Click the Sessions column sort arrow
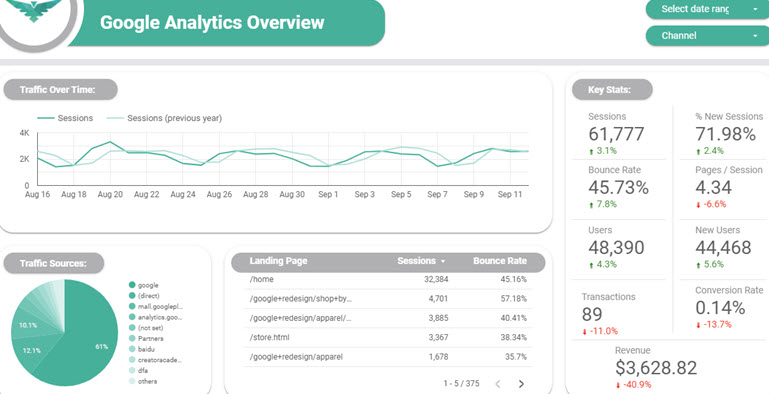This screenshot has width=769, height=394. point(443,262)
